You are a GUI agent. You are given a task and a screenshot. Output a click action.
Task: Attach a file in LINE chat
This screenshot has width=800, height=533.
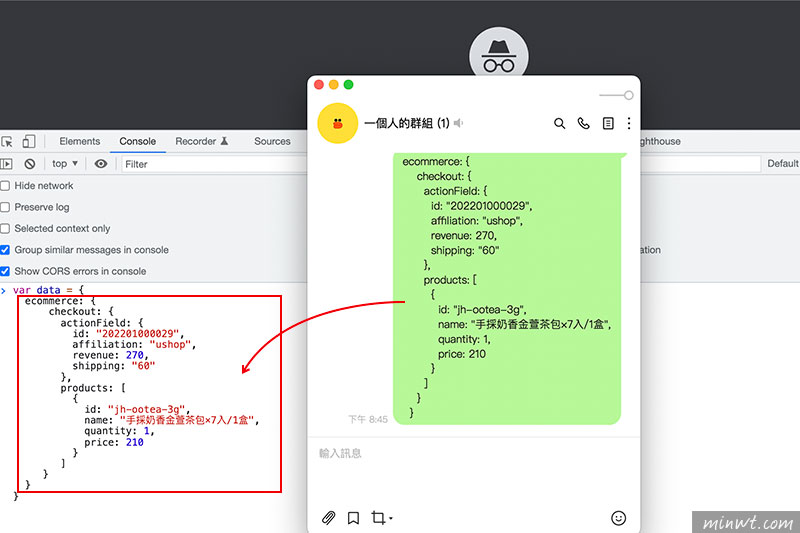pyautogui.click(x=329, y=518)
